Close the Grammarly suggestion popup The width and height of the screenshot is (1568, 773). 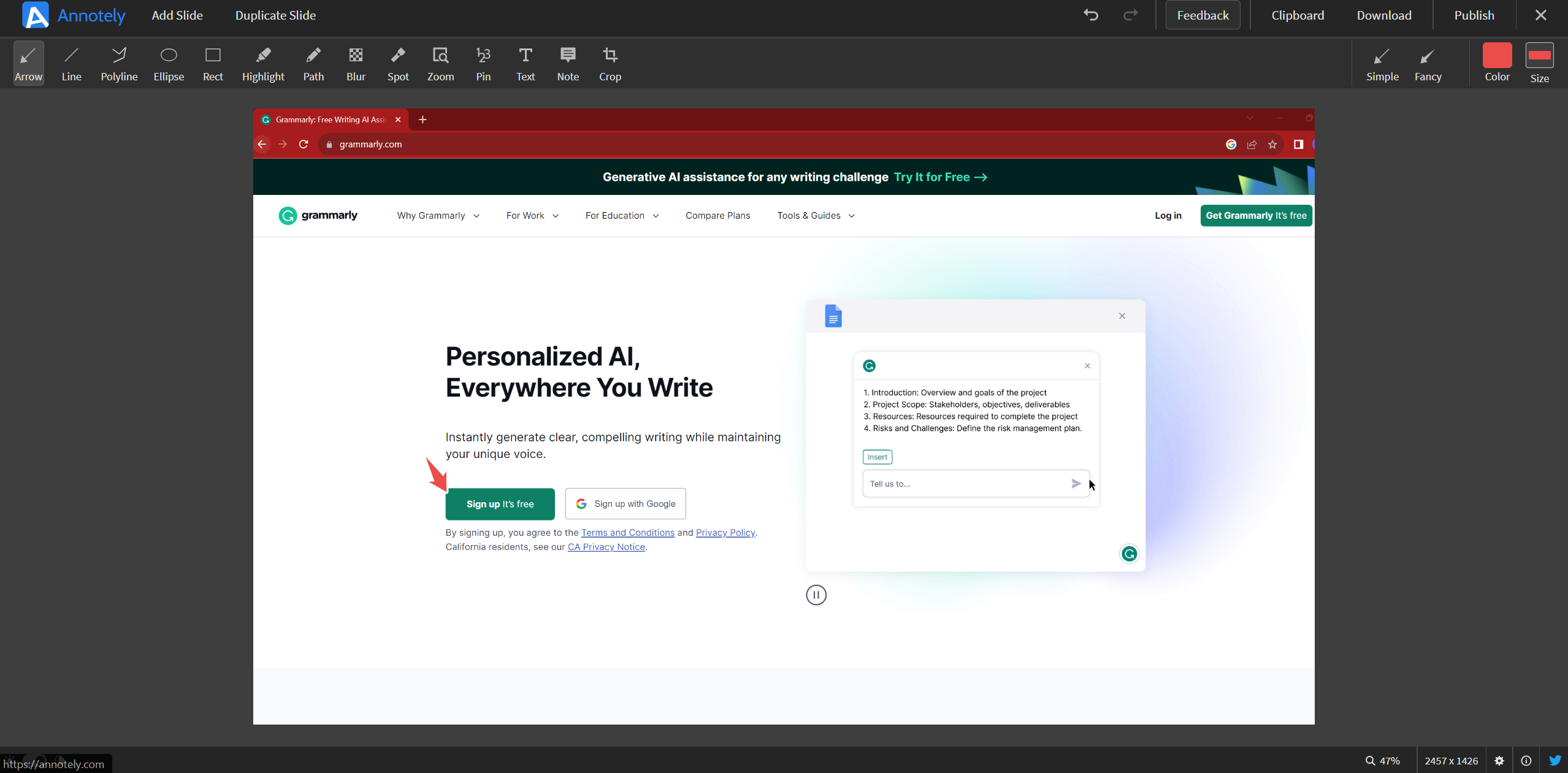point(1087,366)
